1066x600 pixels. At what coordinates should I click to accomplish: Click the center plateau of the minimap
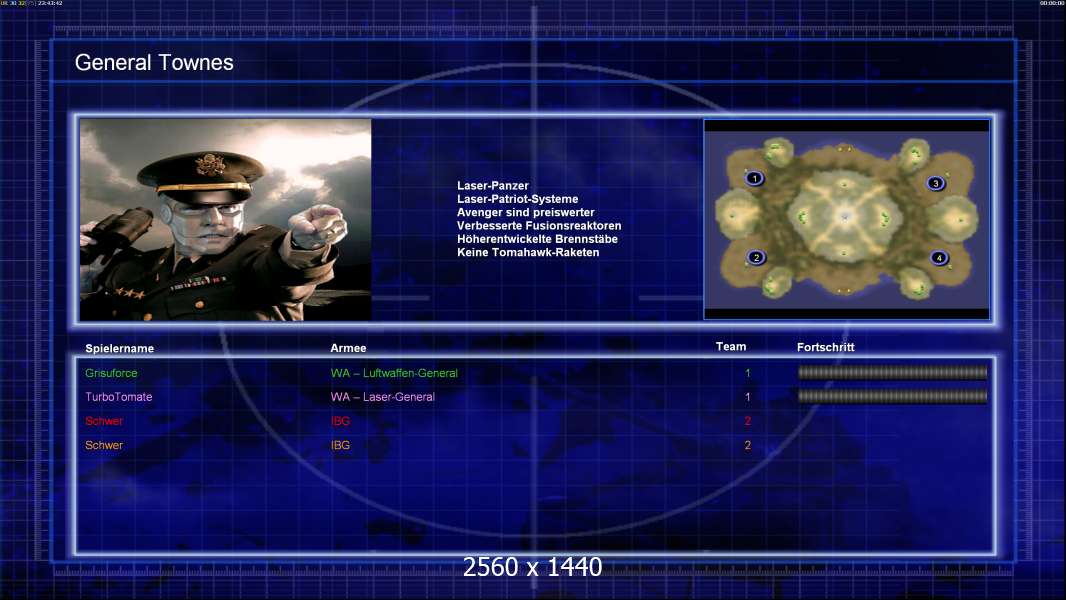tap(844, 216)
